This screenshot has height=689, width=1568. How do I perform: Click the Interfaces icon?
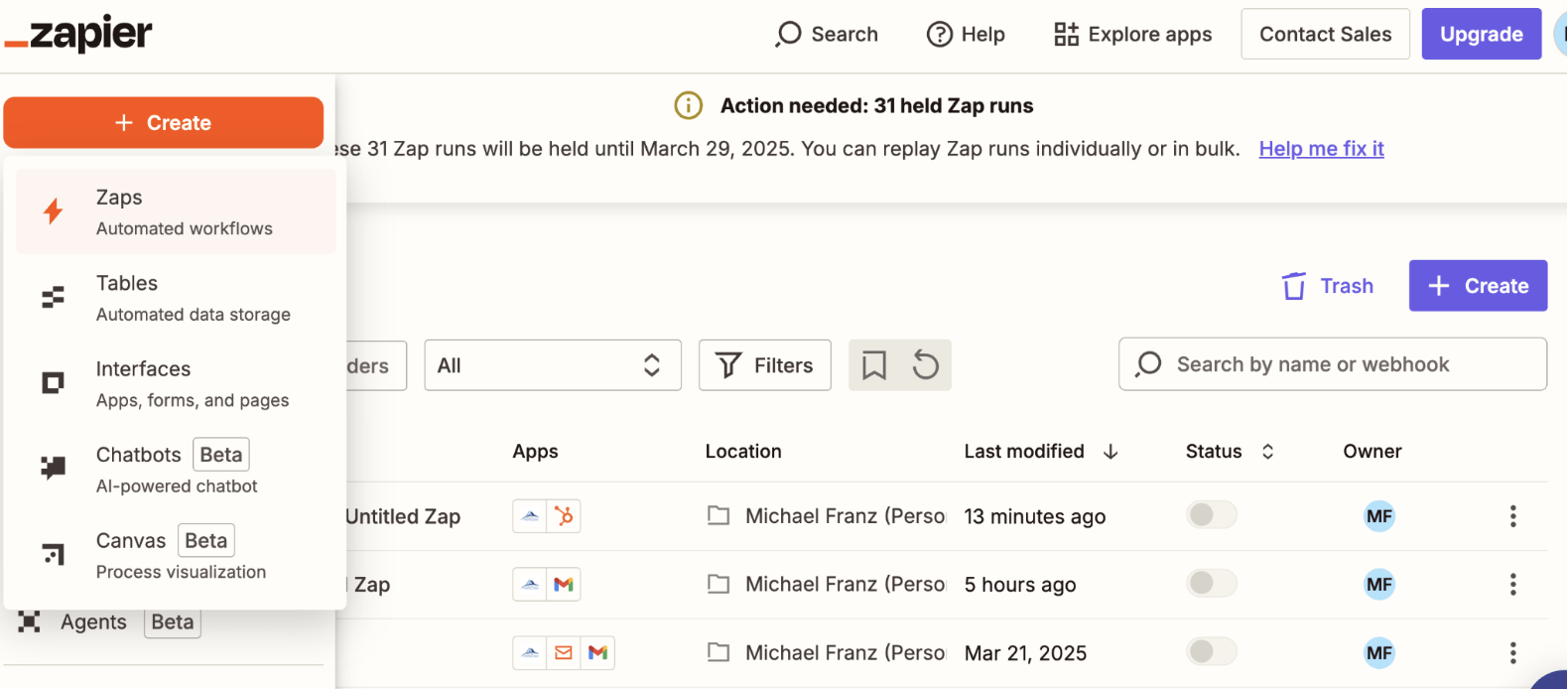tap(54, 382)
